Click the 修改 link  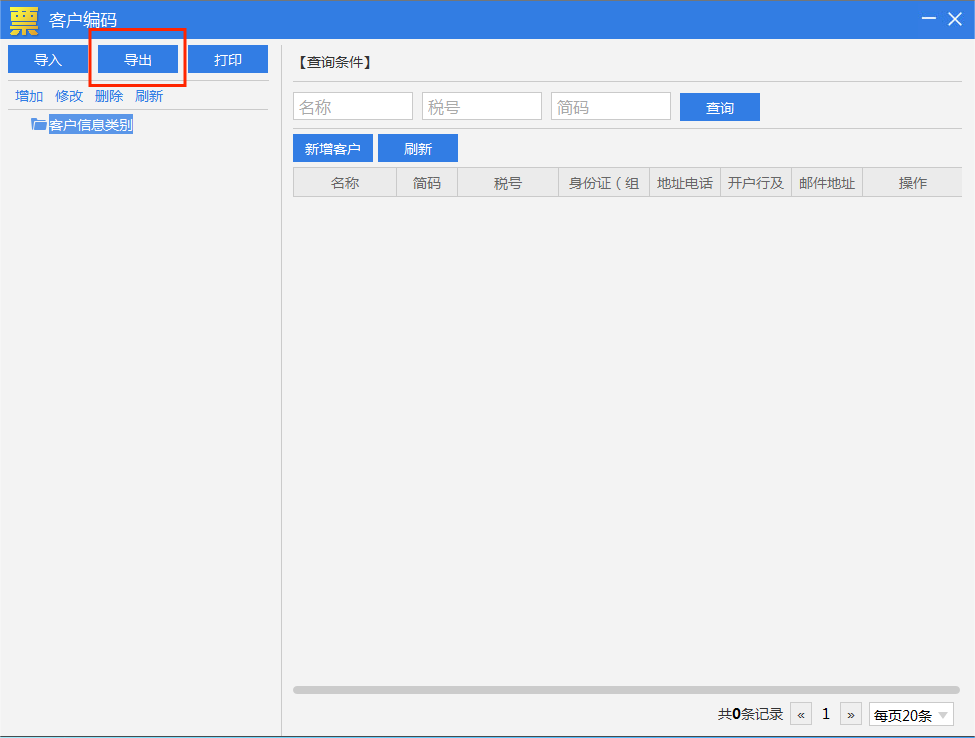(69, 96)
